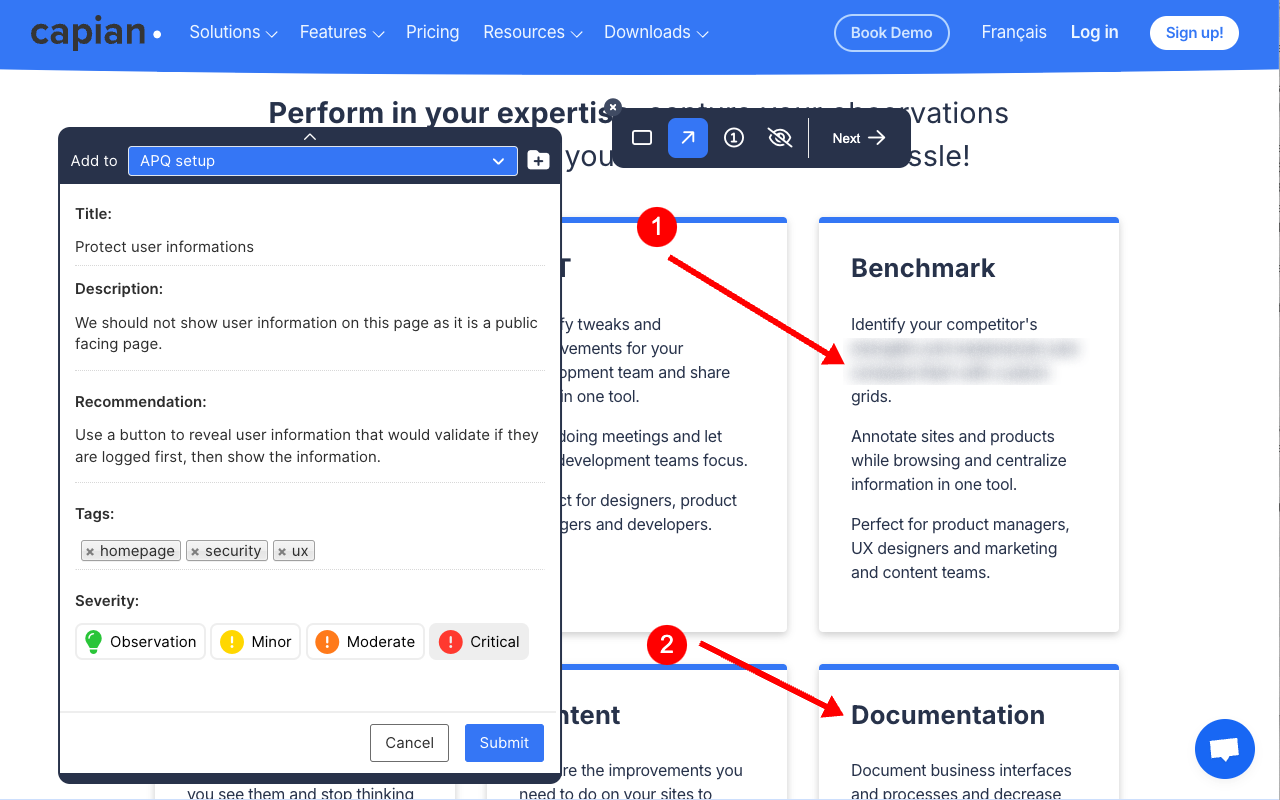The image size is (1280, 800).
Task: Click the Sign up! button
Action: (x=1194, y=33)
